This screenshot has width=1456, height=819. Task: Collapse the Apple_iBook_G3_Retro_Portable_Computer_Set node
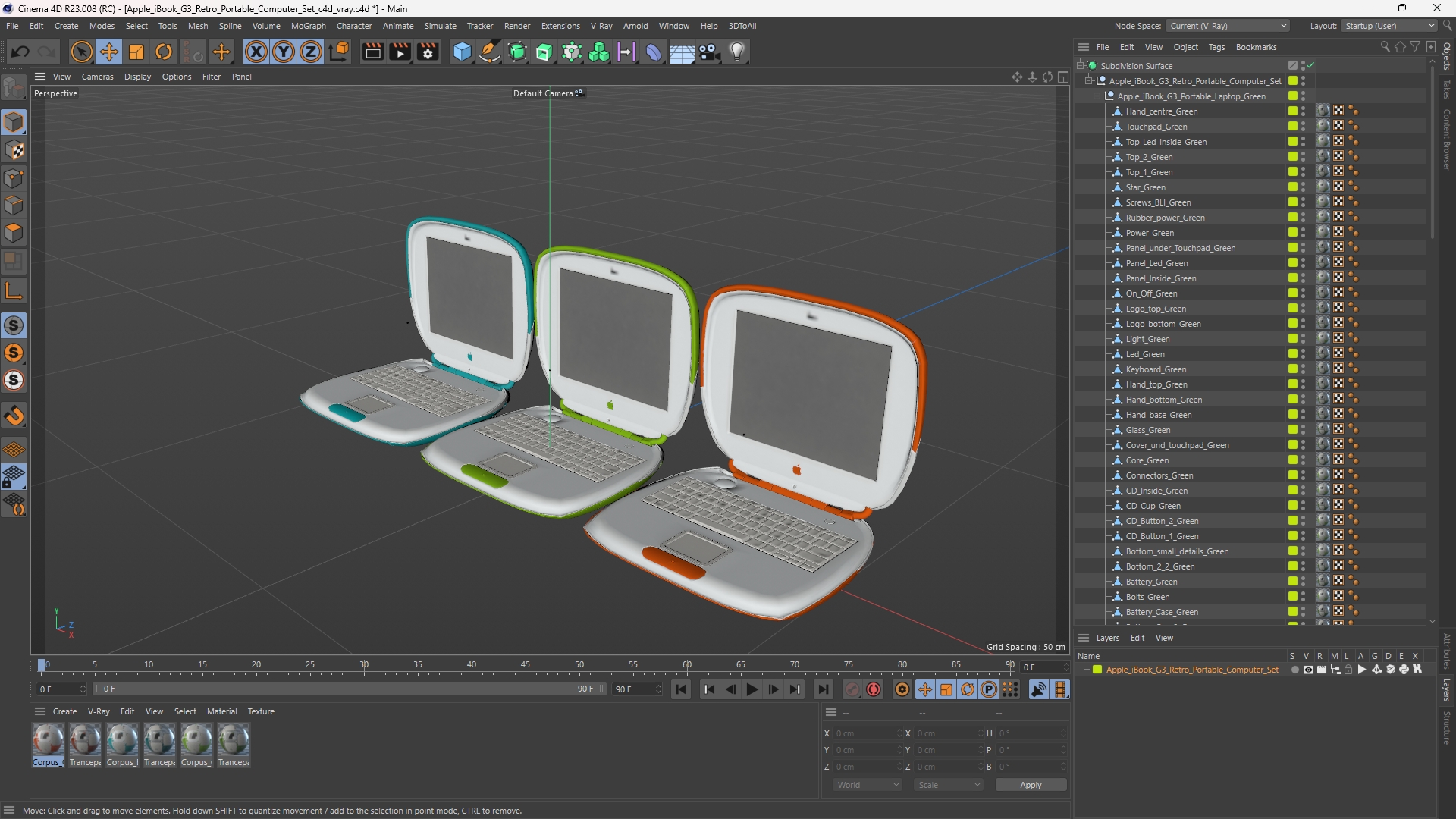click(1088, 81)
